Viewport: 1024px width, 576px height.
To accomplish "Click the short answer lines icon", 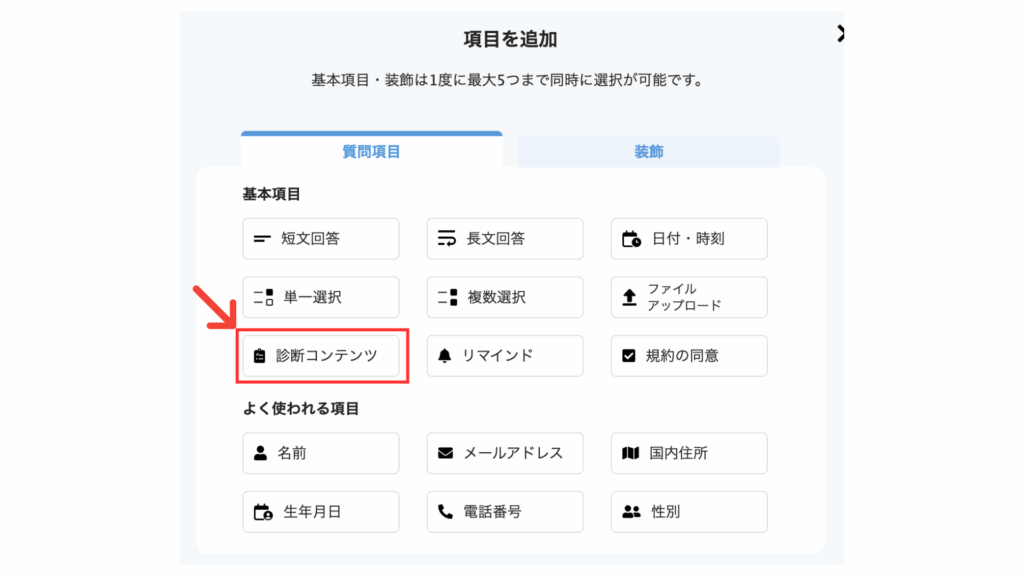I will pyautogui.click(x=262, y=239).
